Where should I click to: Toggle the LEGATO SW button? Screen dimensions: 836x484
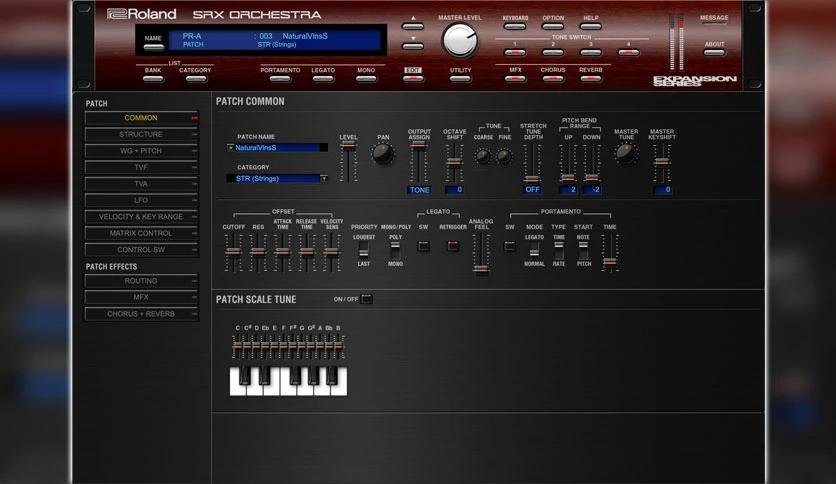click(423, 246)
